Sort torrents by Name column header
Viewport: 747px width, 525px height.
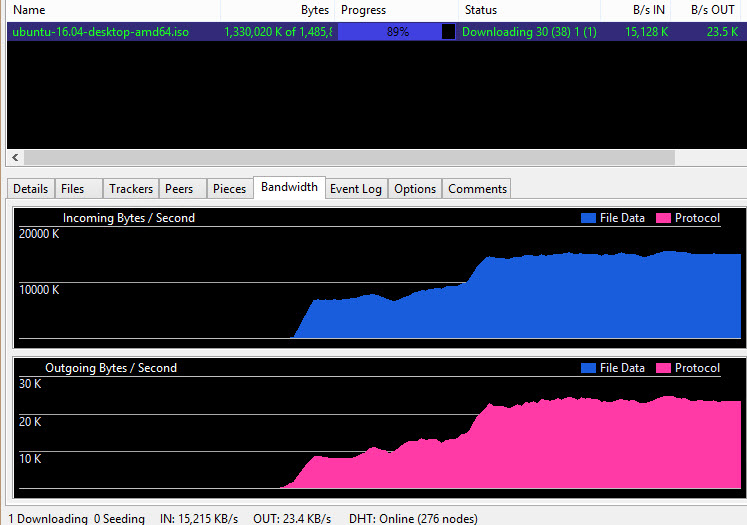click(x=113, y=10)
